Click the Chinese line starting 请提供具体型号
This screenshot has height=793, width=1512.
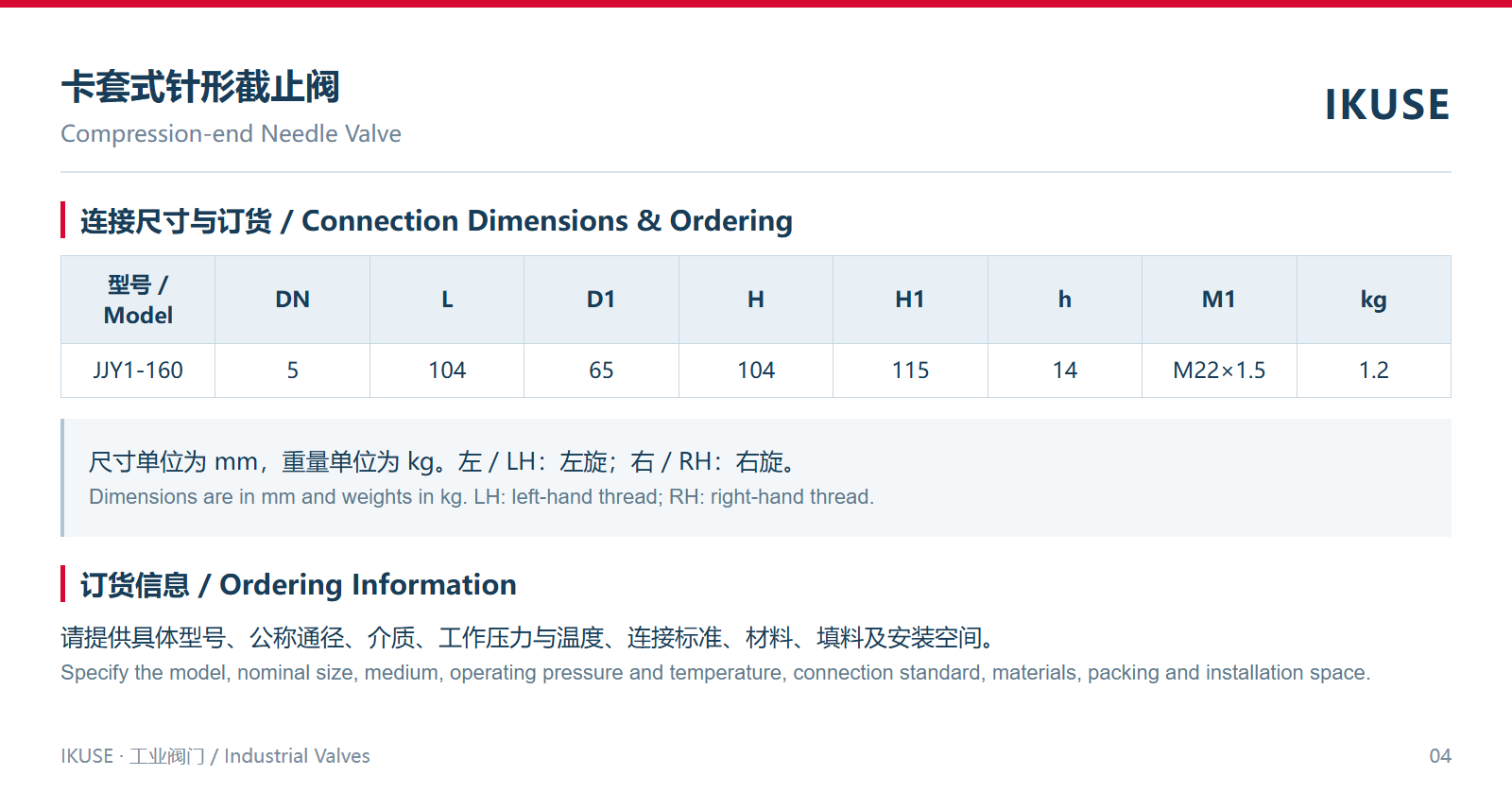coord(529,638)
